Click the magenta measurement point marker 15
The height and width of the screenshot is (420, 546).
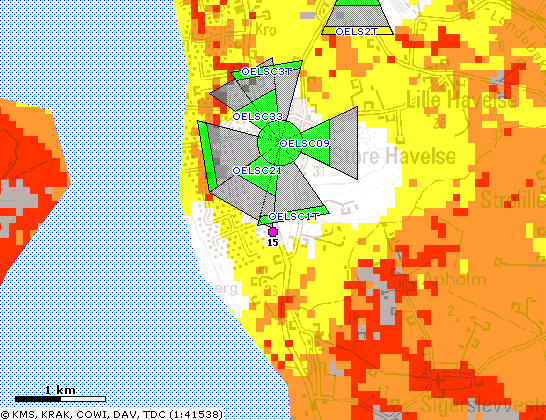273,232
